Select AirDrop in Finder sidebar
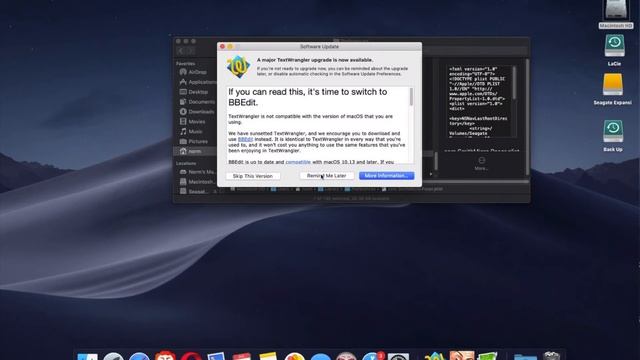This screenshot has width=640, height=360. click(193, 72)
